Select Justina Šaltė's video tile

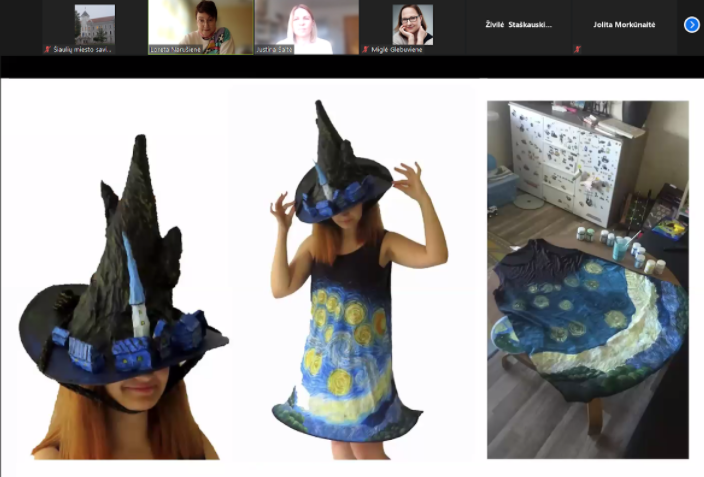307,27
